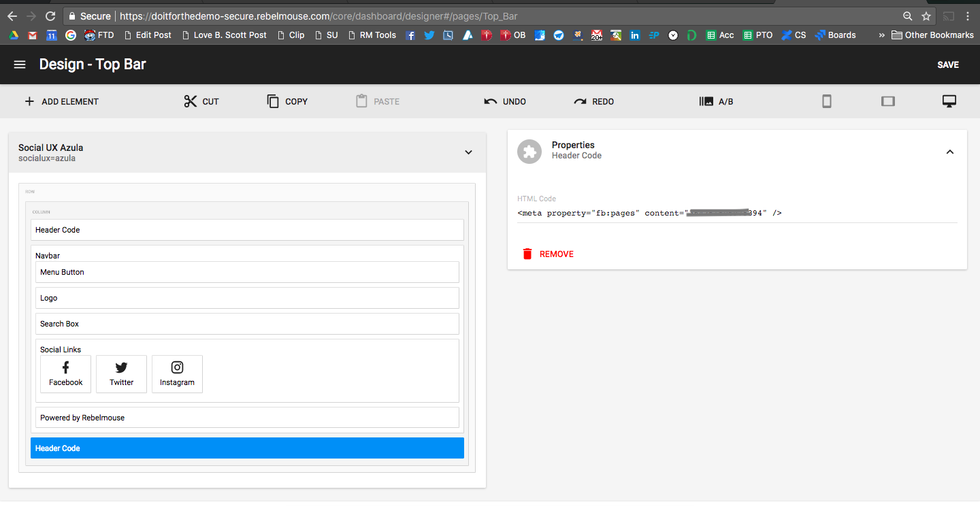The height and width of the screenshot is (506, 980).
Task: Switch to desktop monitor preview
Action: [x=949, y=101]
